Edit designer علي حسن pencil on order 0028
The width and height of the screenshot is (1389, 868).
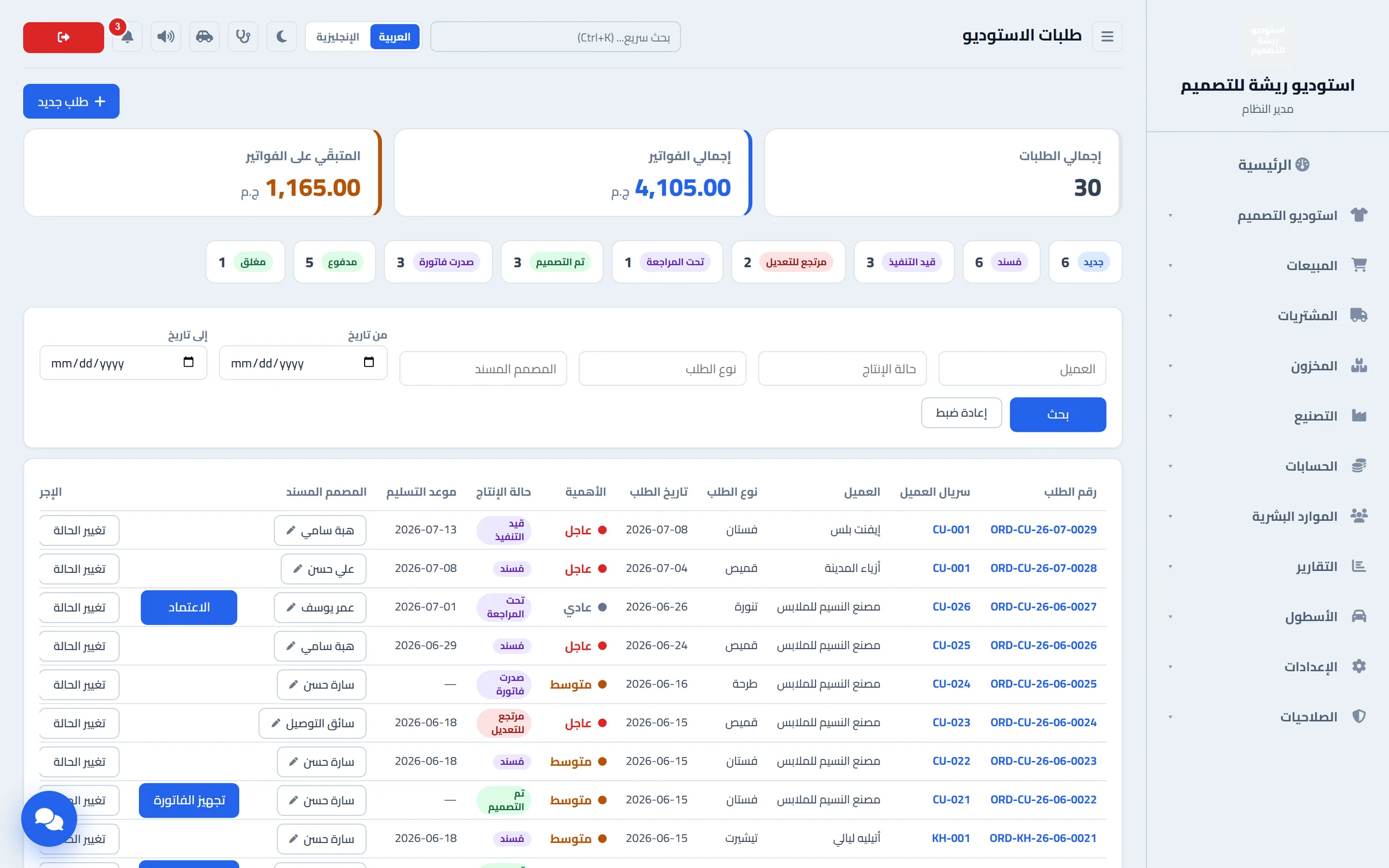click(297, 569)
